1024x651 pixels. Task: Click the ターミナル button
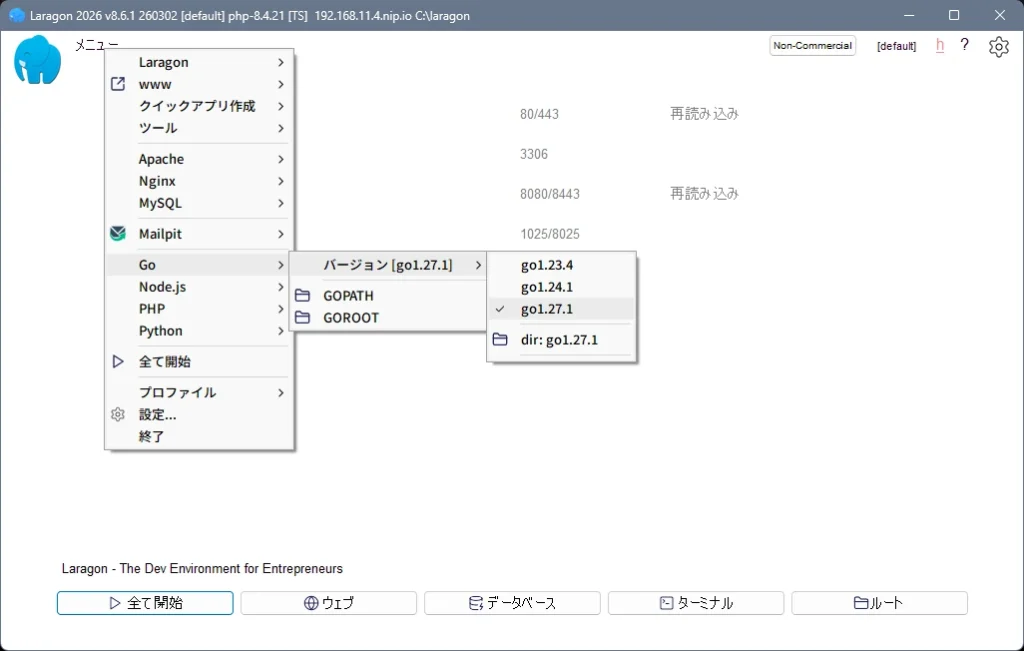[x=696, y=603]
